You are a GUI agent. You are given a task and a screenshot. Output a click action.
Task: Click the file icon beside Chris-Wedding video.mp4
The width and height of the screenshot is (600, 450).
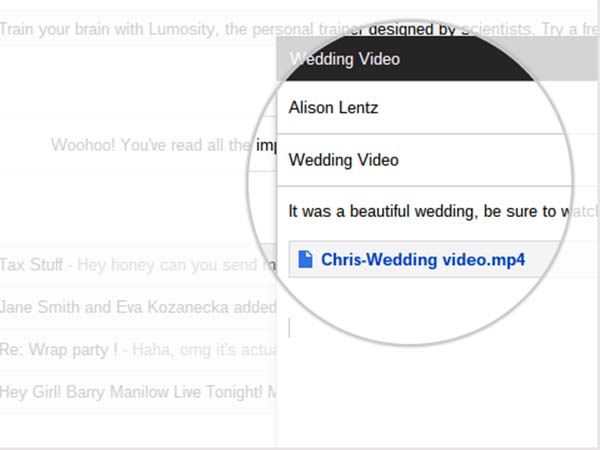(306, 261)
